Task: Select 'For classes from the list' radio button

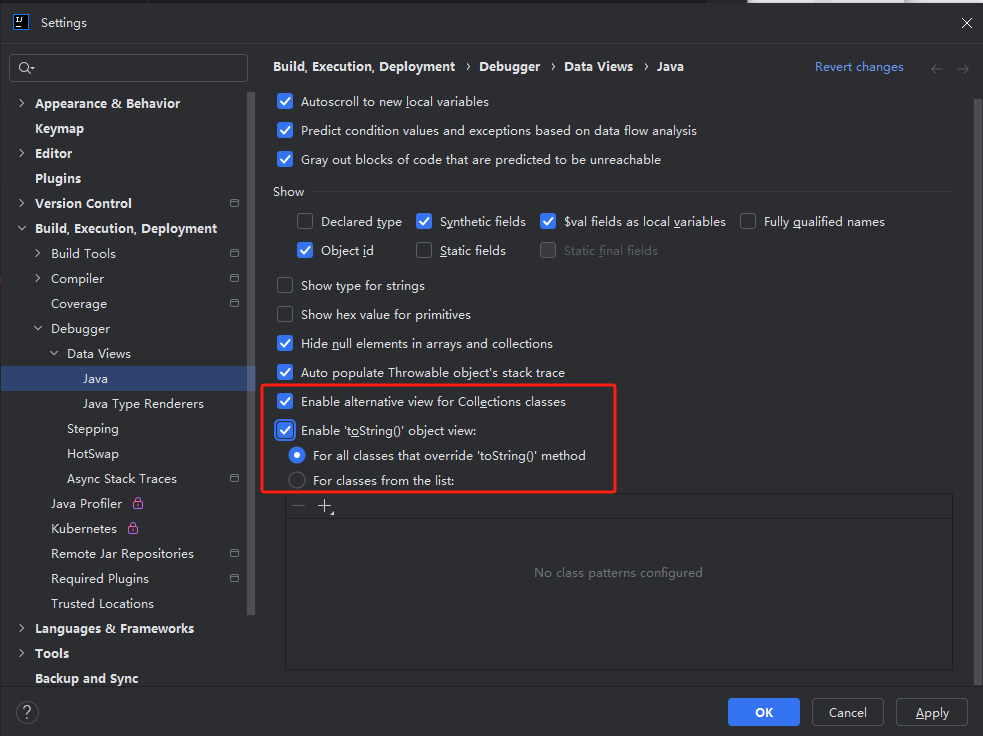Action: pos(297,481)
